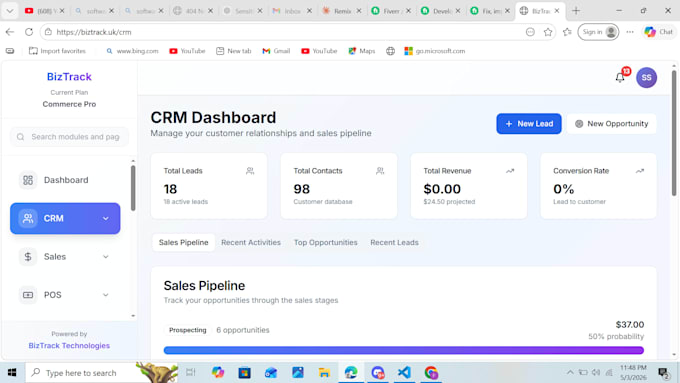Click the search magnifier icon in sidebar
This screenshot has height=383, width=680.
20,137
